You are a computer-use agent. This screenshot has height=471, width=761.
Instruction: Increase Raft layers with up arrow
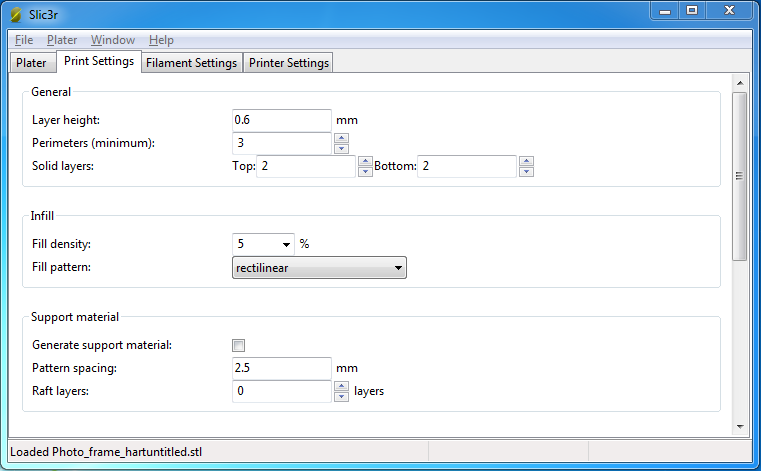[342, 386]
